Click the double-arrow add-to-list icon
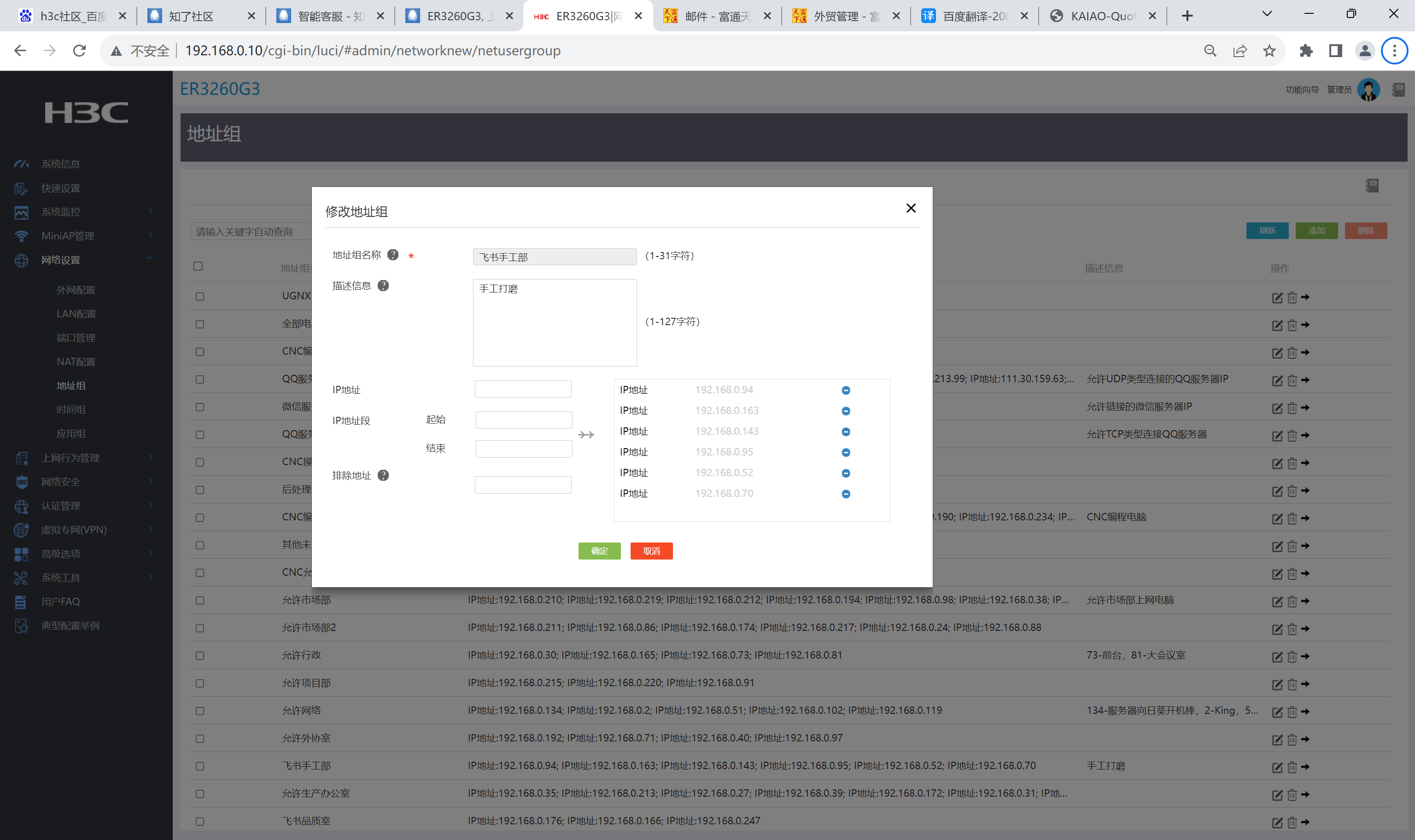 [x=586, y=435]
